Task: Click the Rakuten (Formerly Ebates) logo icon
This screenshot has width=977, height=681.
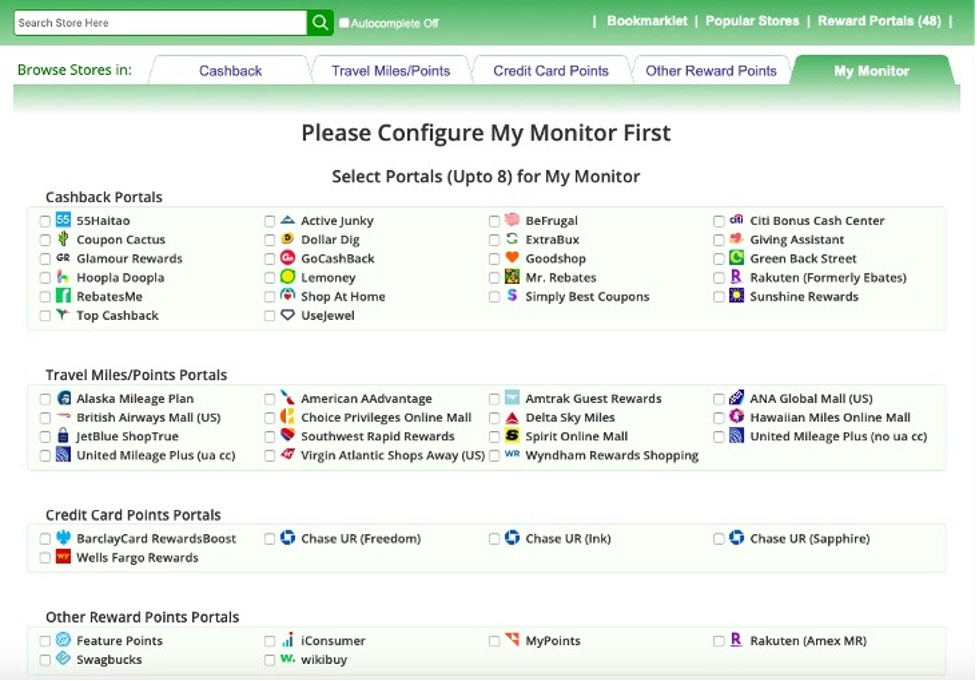Action: tap(736, 277)
